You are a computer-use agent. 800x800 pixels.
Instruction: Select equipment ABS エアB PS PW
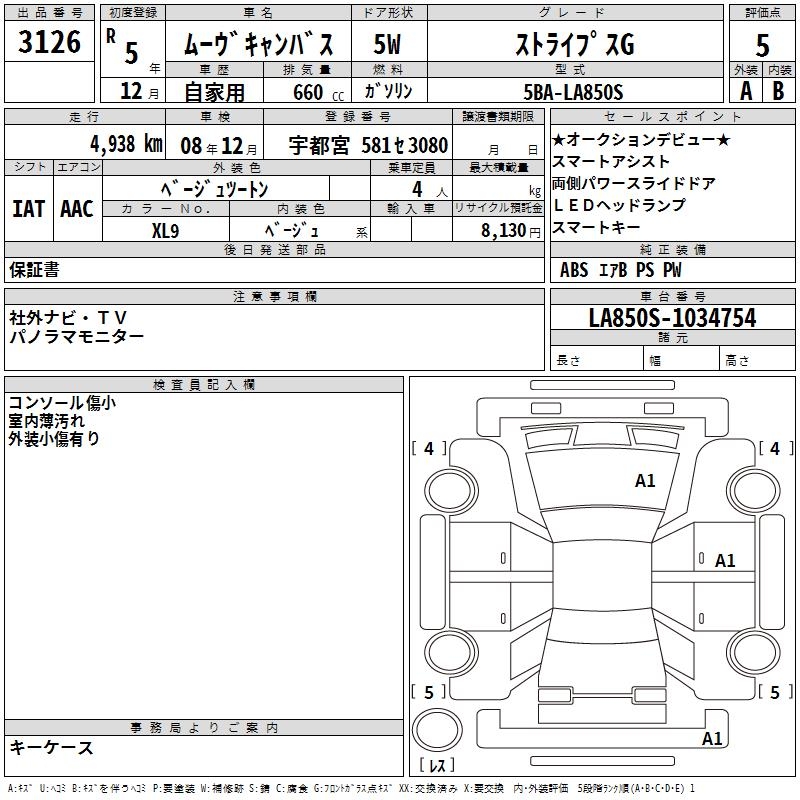pos(620,270)
